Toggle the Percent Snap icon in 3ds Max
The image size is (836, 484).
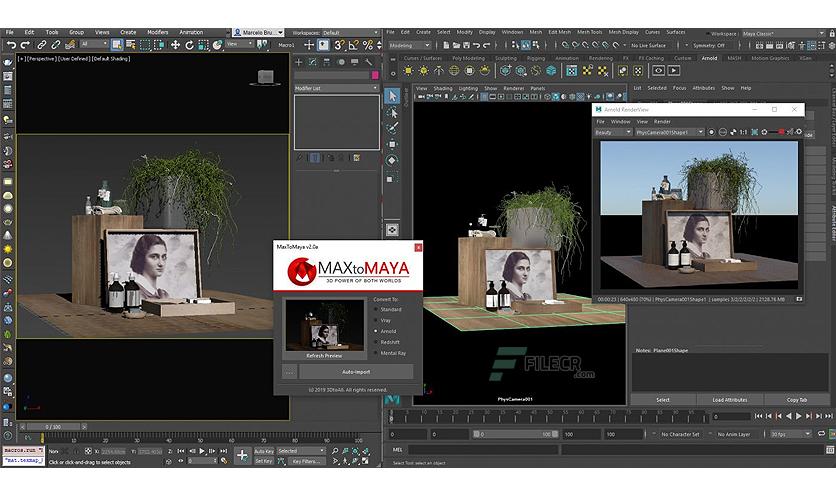point(367,45)
